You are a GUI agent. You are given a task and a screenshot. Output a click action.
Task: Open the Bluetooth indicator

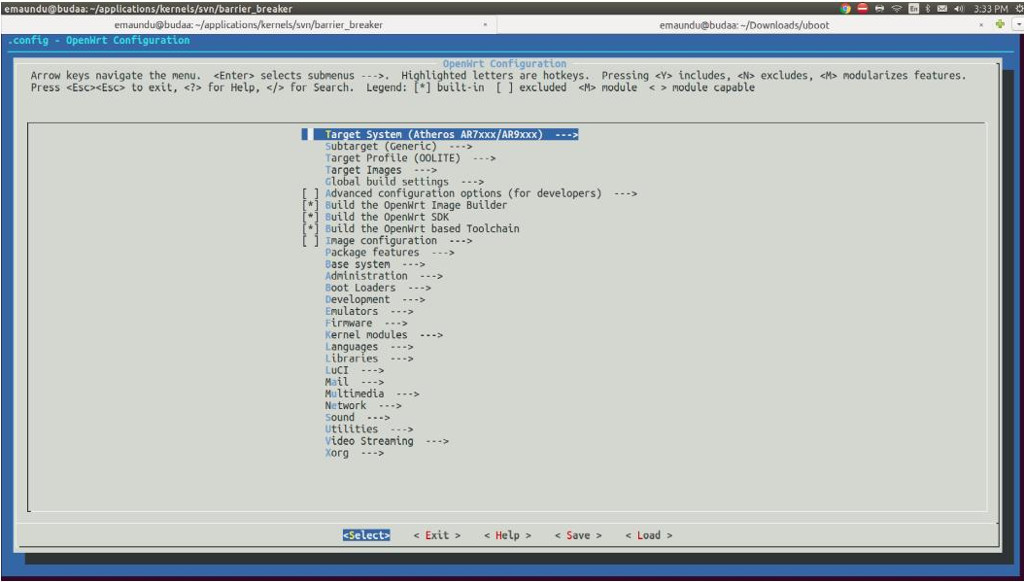(x=928, y=8)
